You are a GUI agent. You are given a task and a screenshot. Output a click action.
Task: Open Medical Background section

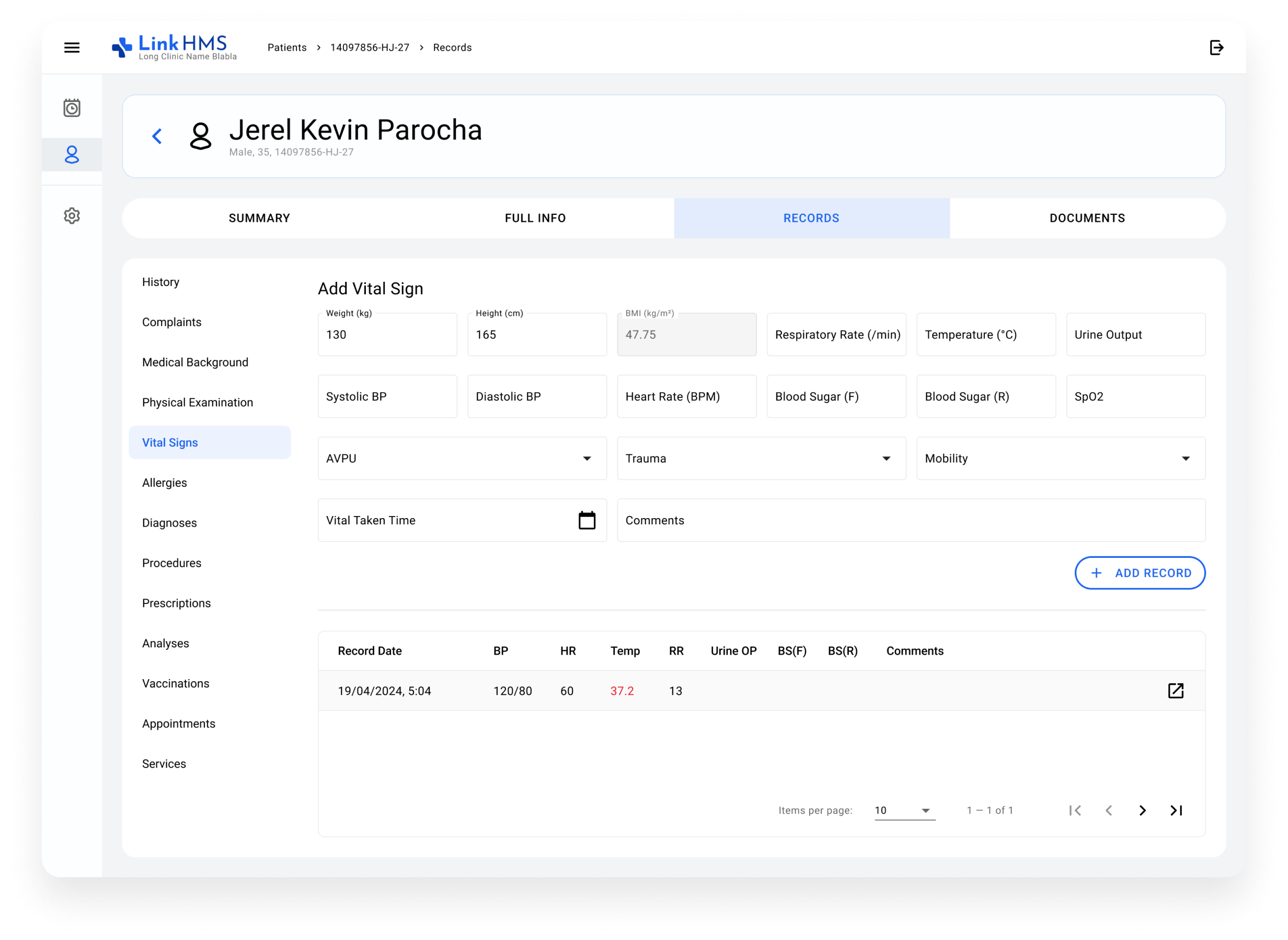[210, 362]
